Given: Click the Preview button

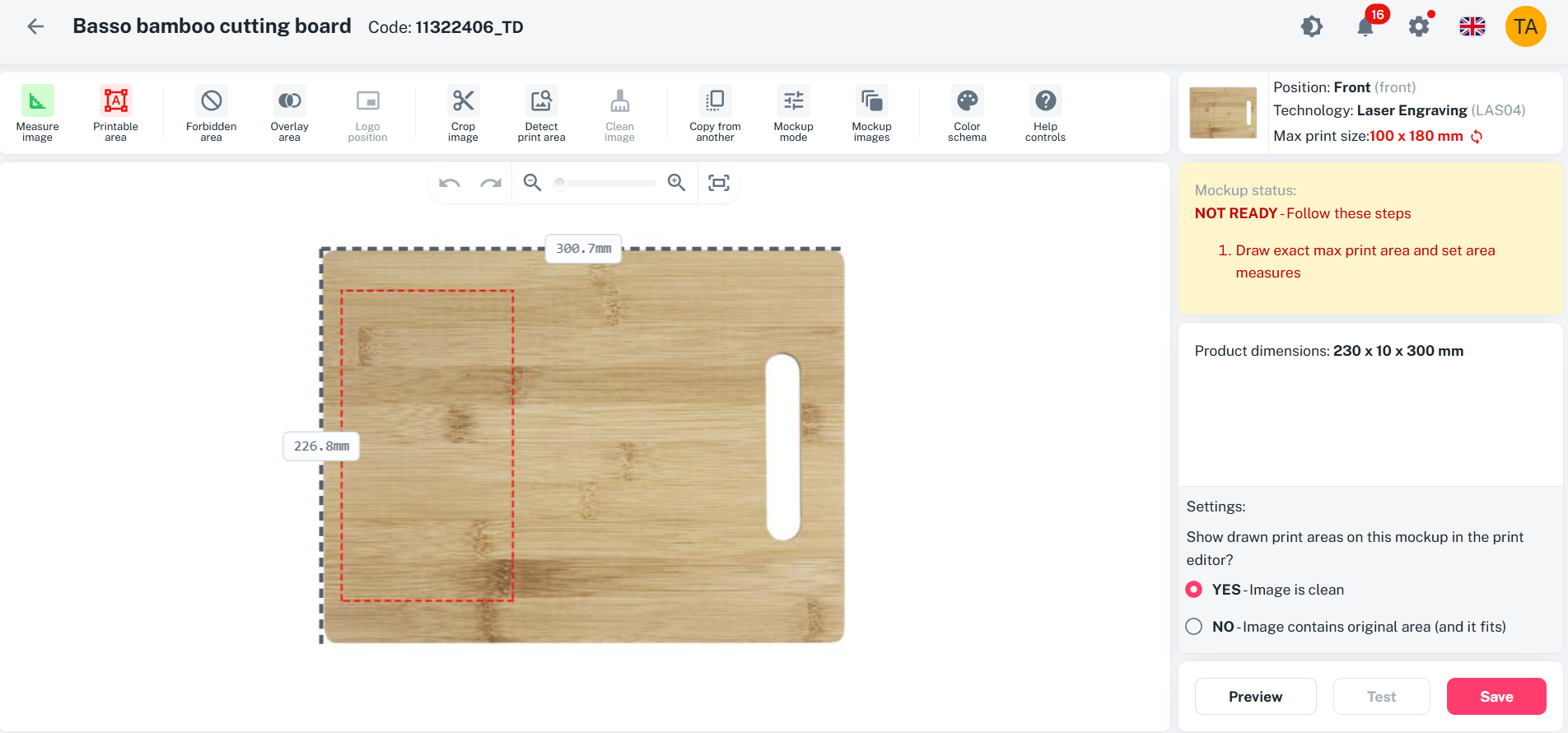Looking at the screenshot, I should coord(1255,697).
